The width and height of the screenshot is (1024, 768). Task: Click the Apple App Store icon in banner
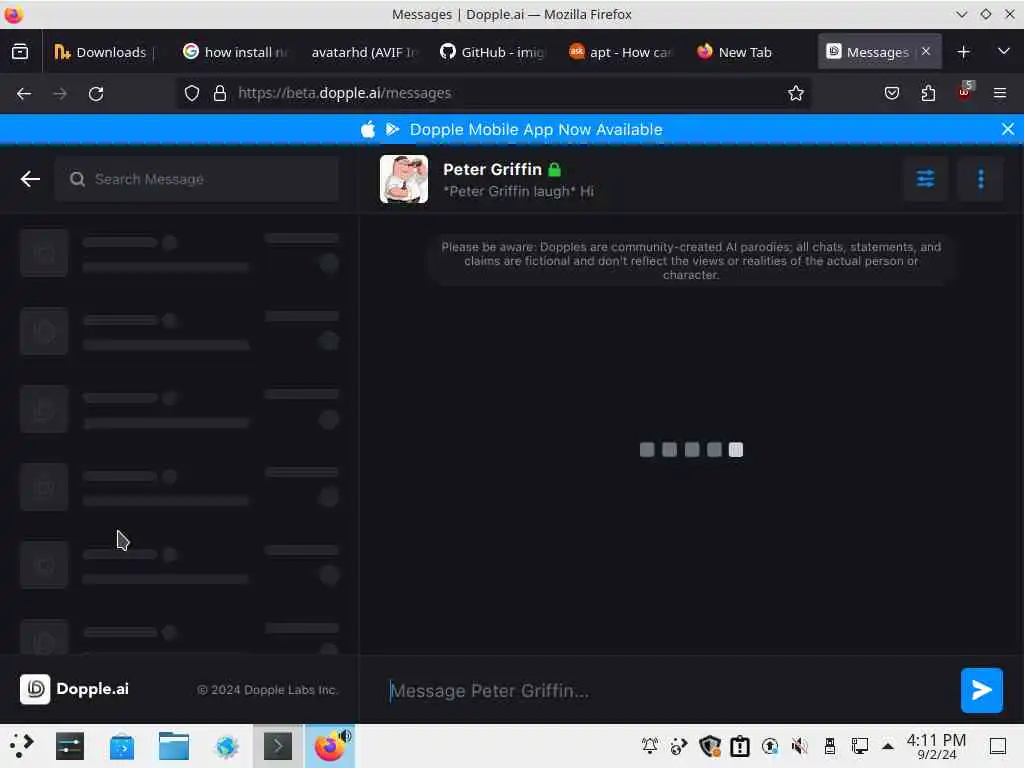point(368,129)
